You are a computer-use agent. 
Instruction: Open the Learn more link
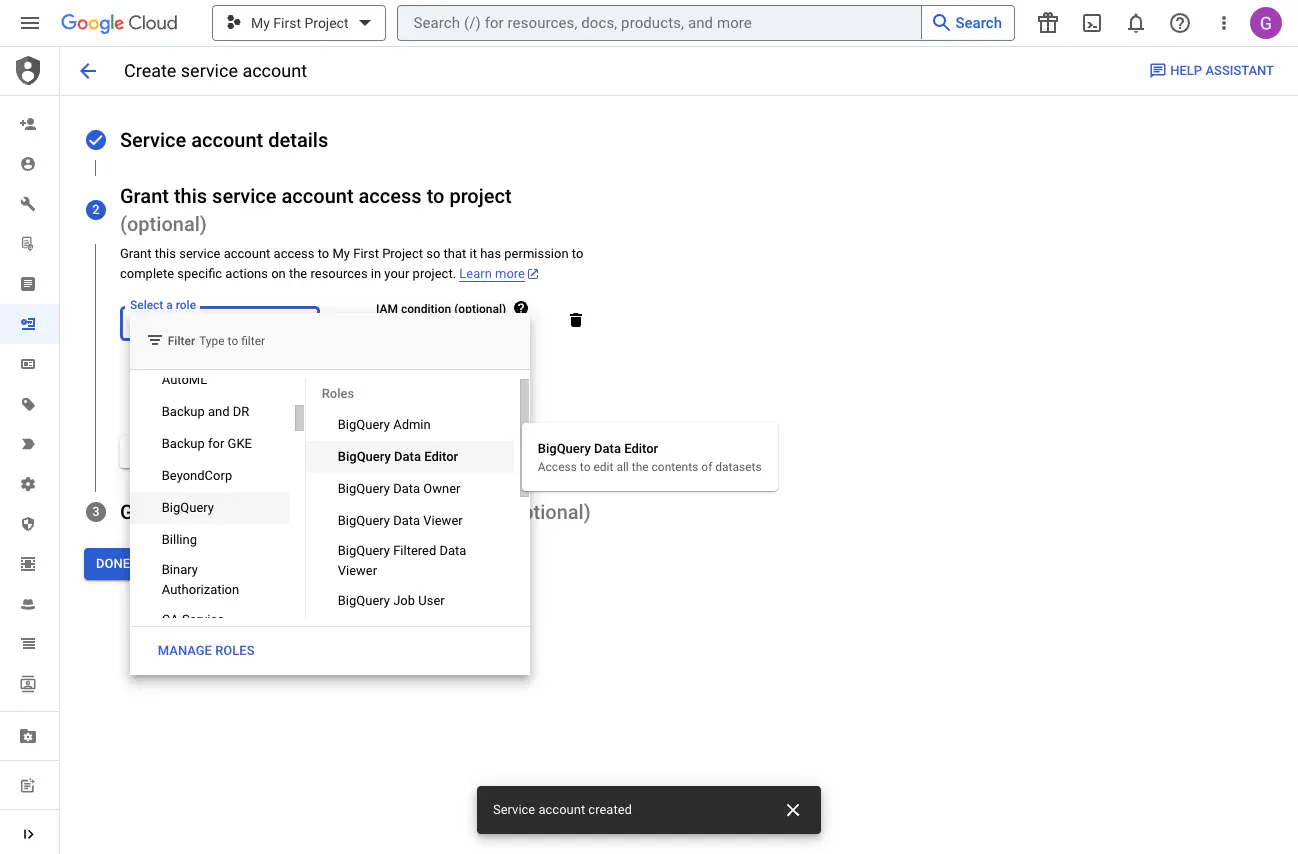492,273
